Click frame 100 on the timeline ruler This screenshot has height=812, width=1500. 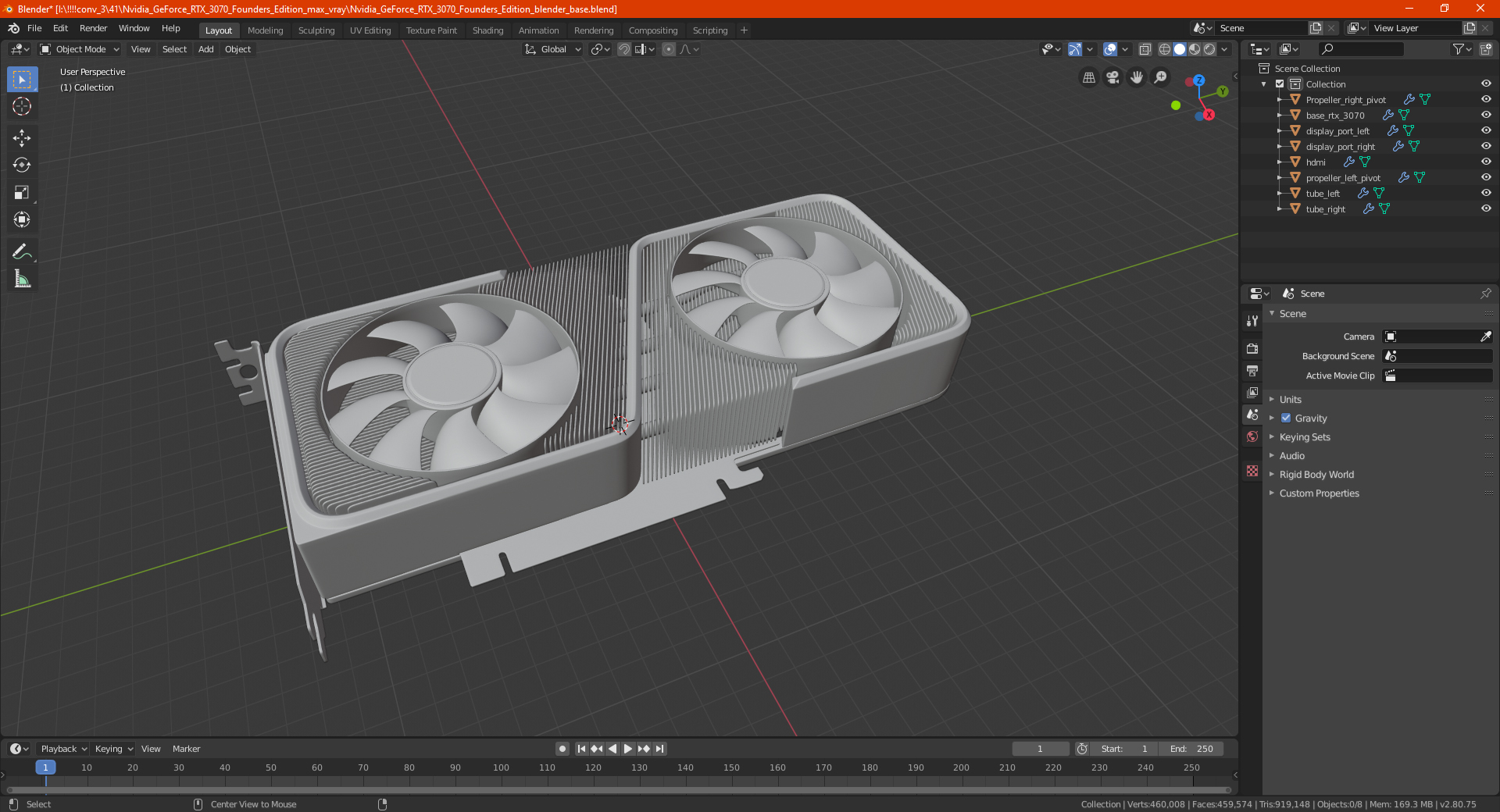(501, 767)
